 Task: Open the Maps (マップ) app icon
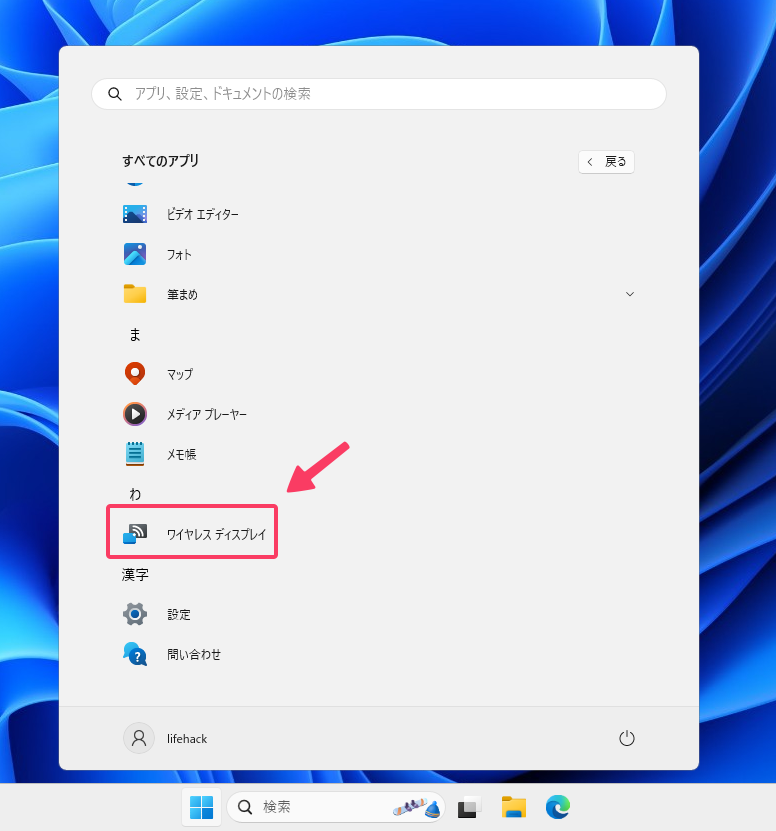coord(135,374)
